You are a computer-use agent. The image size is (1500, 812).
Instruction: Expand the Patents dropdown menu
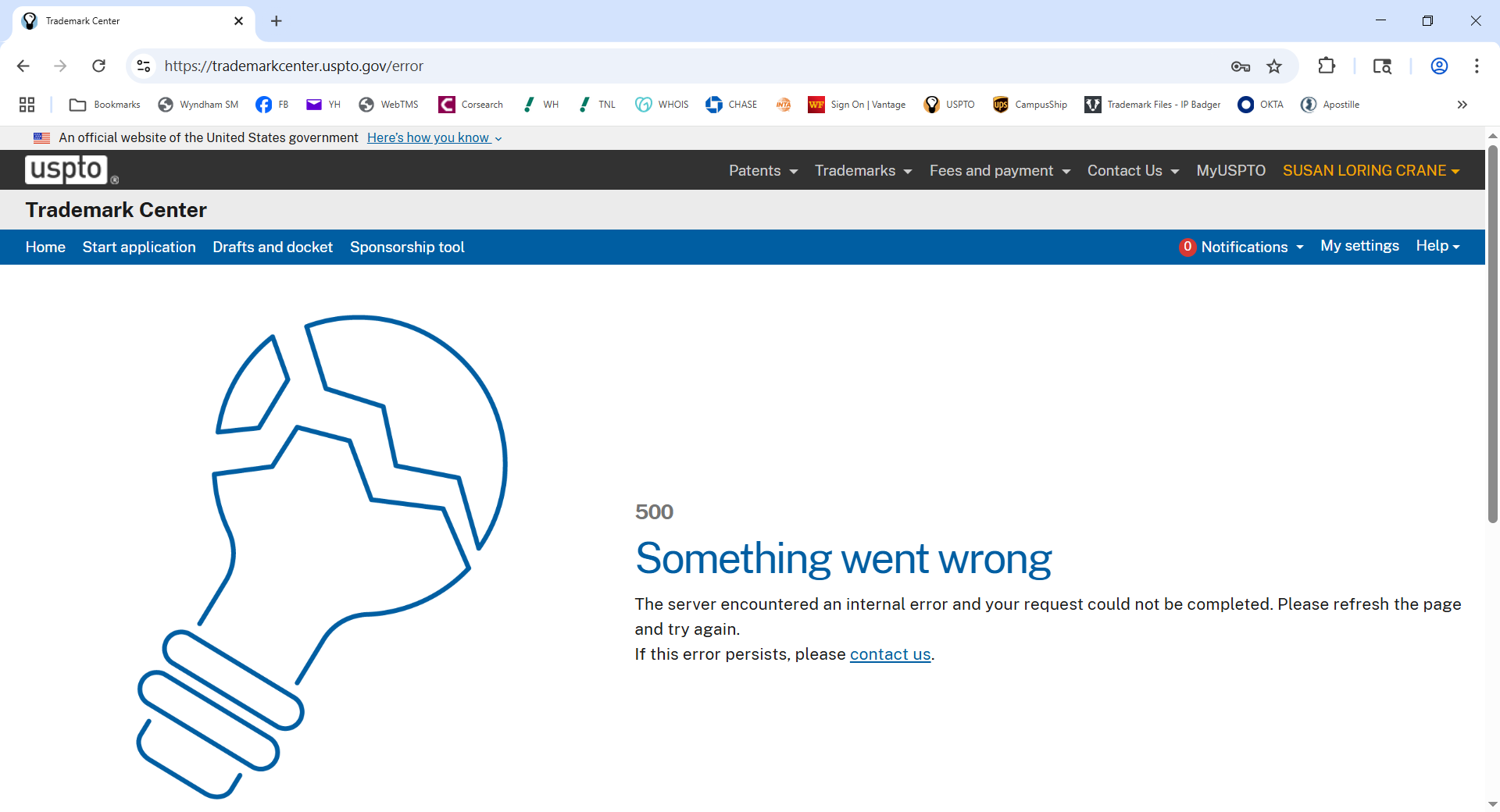tap(762, 171)
